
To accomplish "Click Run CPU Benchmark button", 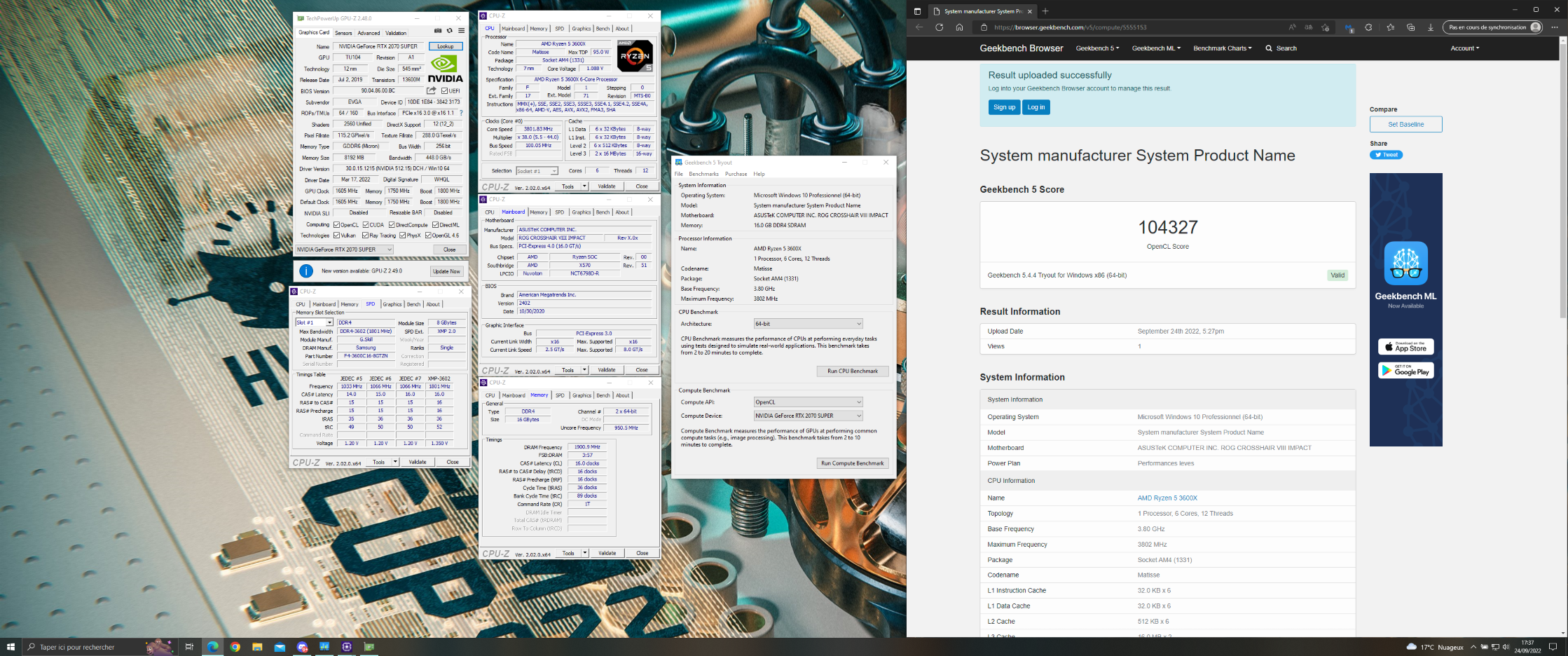I will pyautogui.click(x=853, y=371).
